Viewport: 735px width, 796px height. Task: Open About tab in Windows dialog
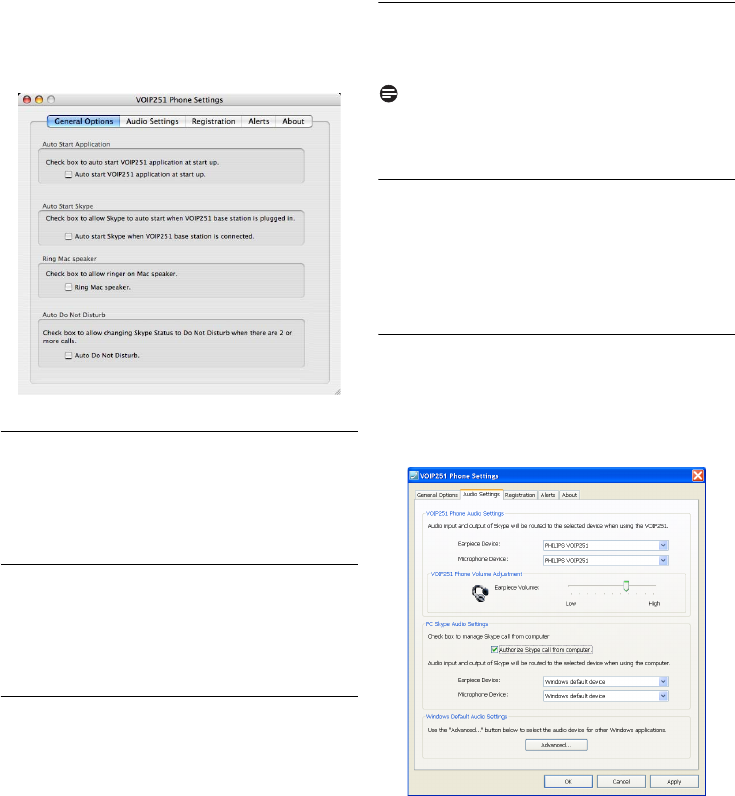[569, 495]
